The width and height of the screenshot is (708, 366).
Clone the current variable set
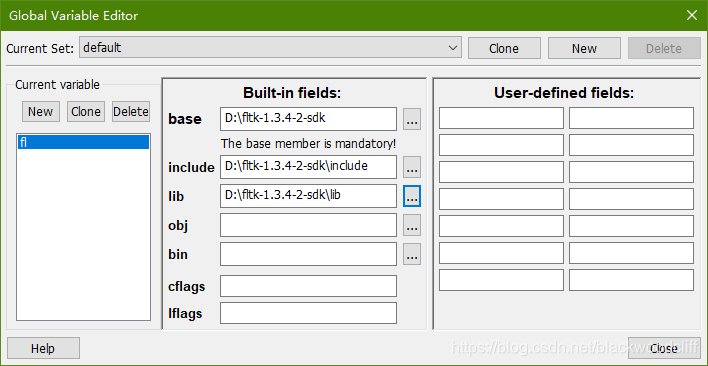point(504,48)
